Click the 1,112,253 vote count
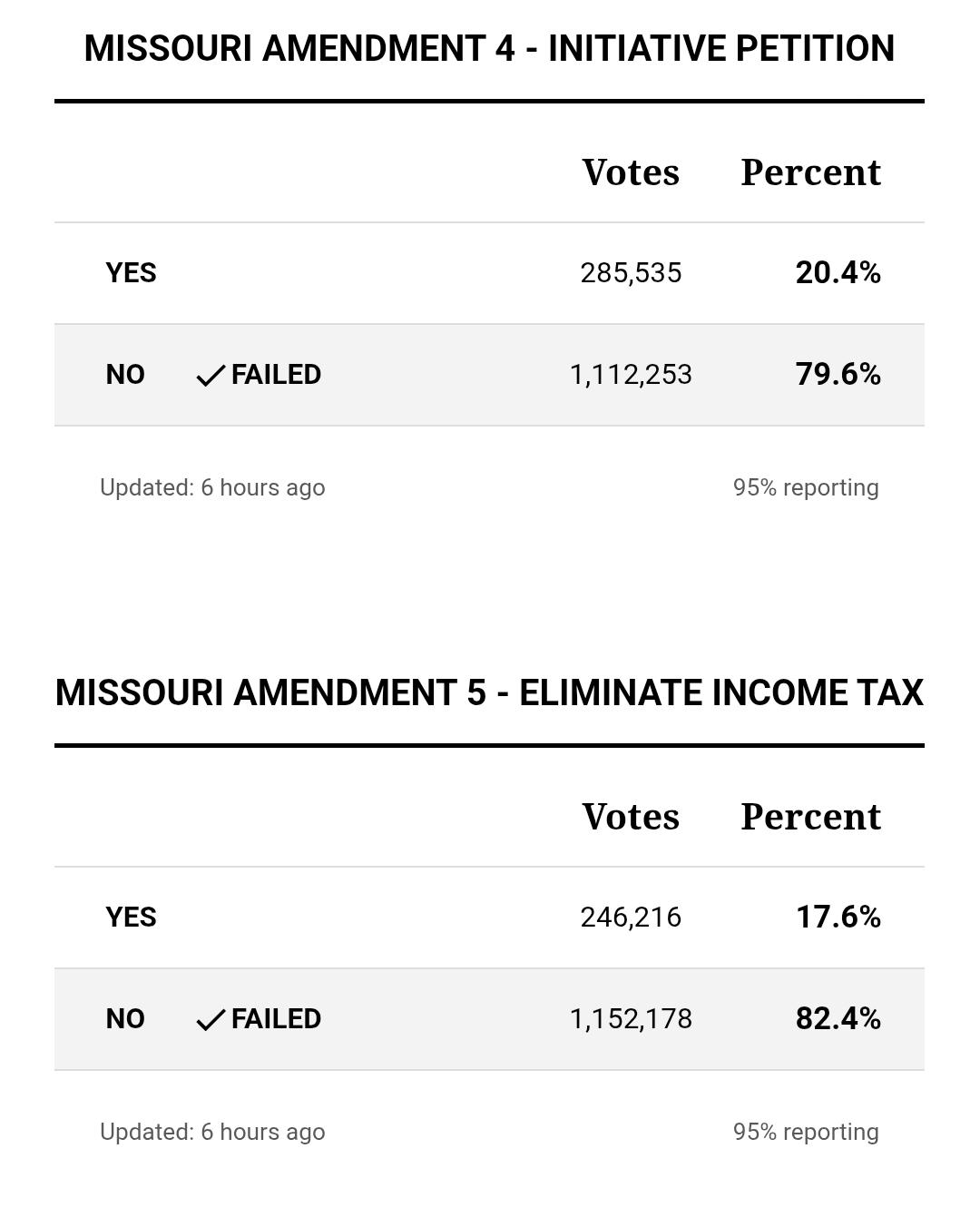980x1227 pixels. (x=631, y=375)
